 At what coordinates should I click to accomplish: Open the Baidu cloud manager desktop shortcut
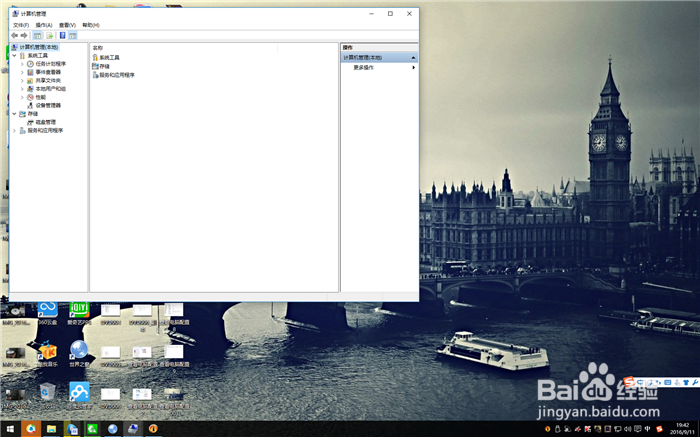point(79,395)
